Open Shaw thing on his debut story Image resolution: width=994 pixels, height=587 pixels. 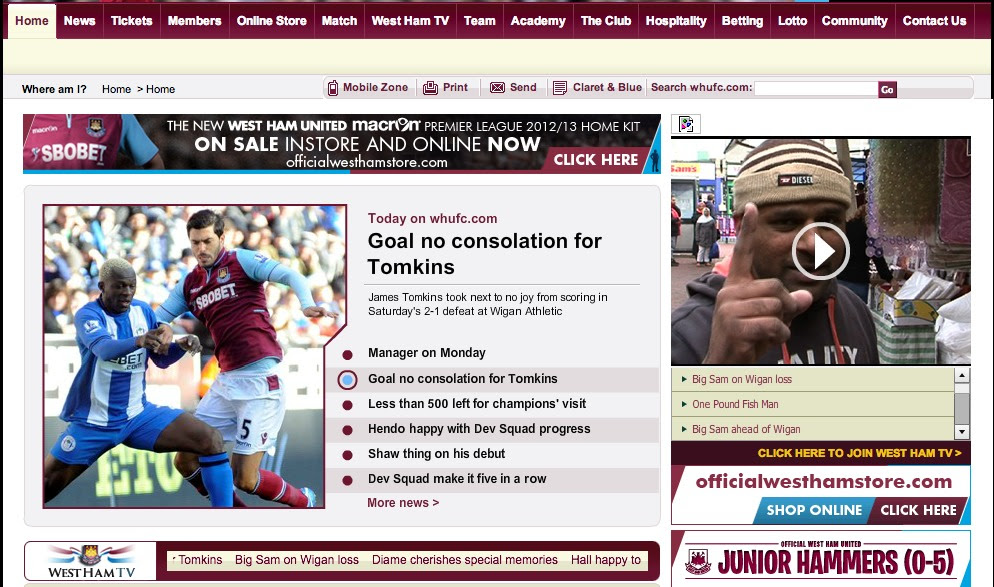point(437,454)
